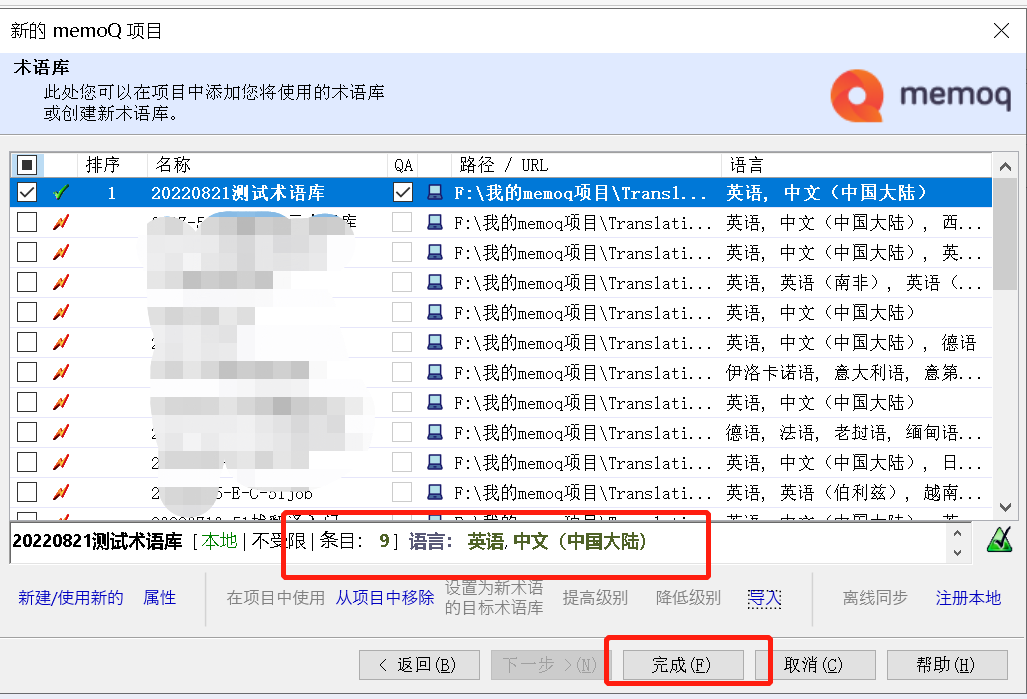The width and height of the screenshot is (1027, 699).
Task: Click the lightning icon of the row ending with 德语
Action: [61, 342]
